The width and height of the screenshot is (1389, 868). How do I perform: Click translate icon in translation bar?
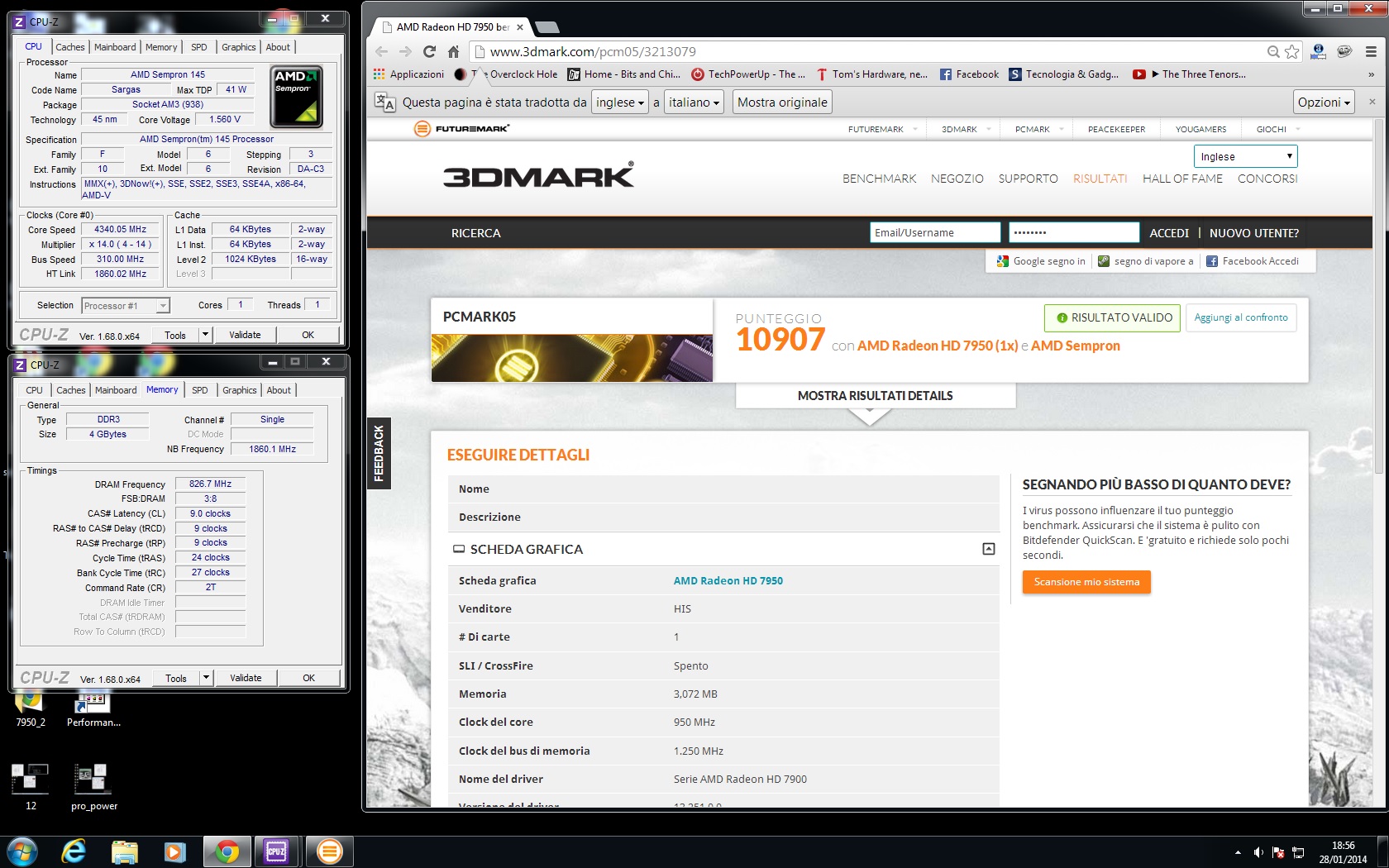(384, 103)
